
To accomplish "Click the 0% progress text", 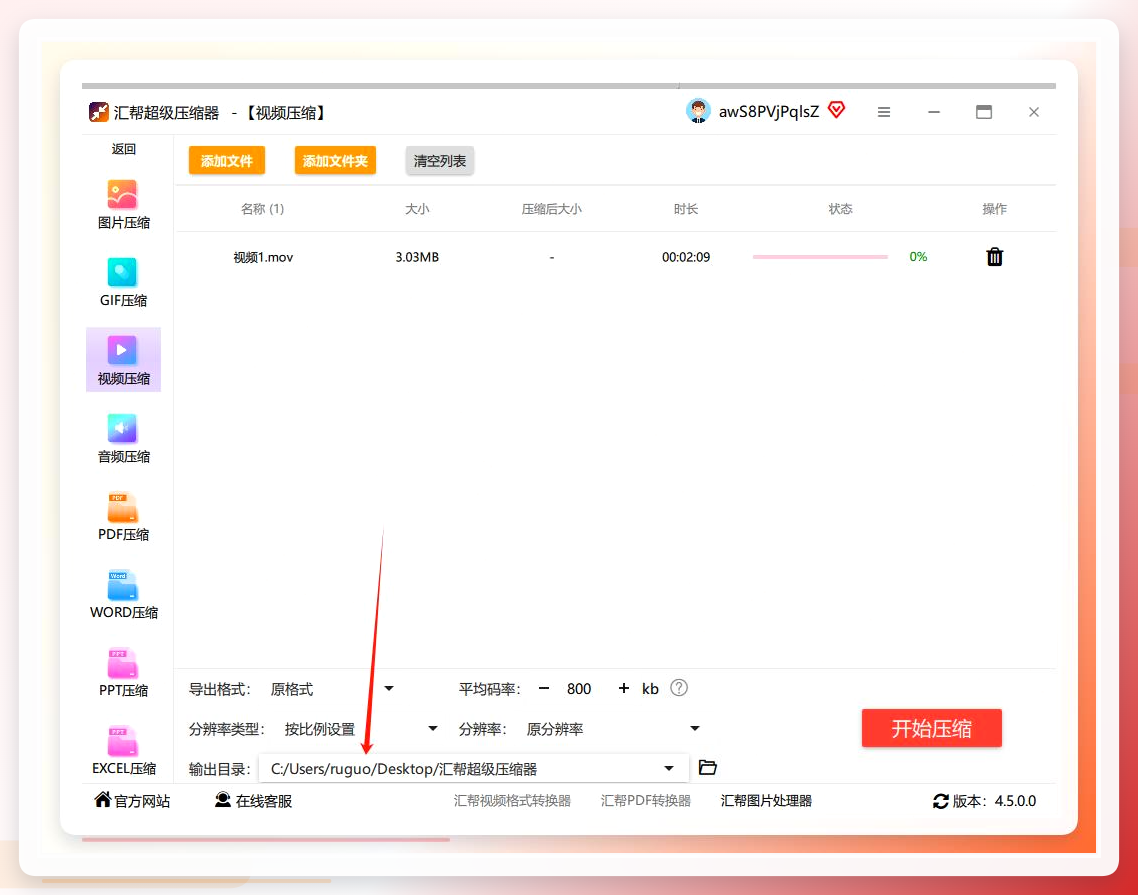I will coord(918,257).
